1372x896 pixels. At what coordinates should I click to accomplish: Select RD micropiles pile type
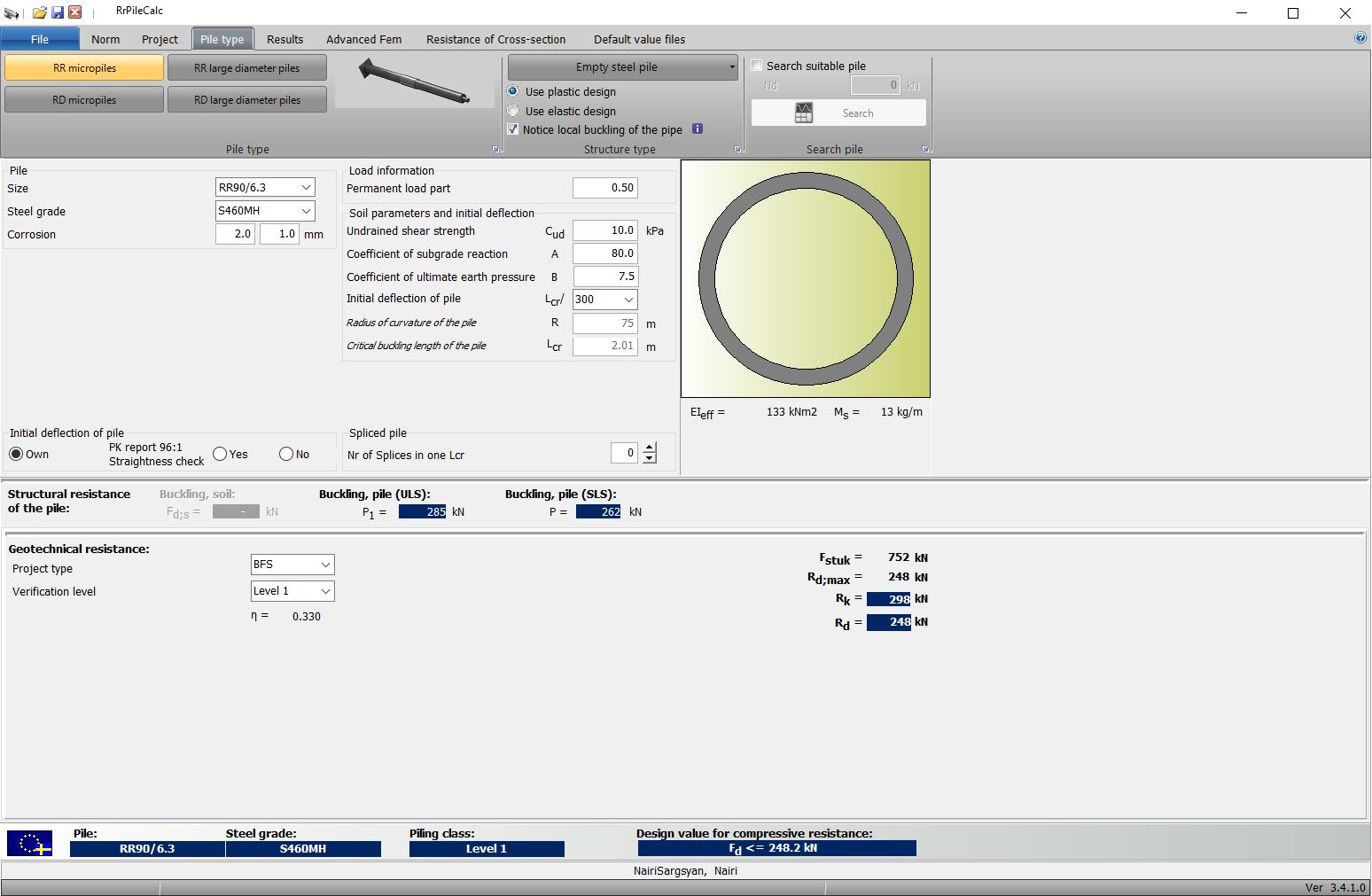point(84,100)
